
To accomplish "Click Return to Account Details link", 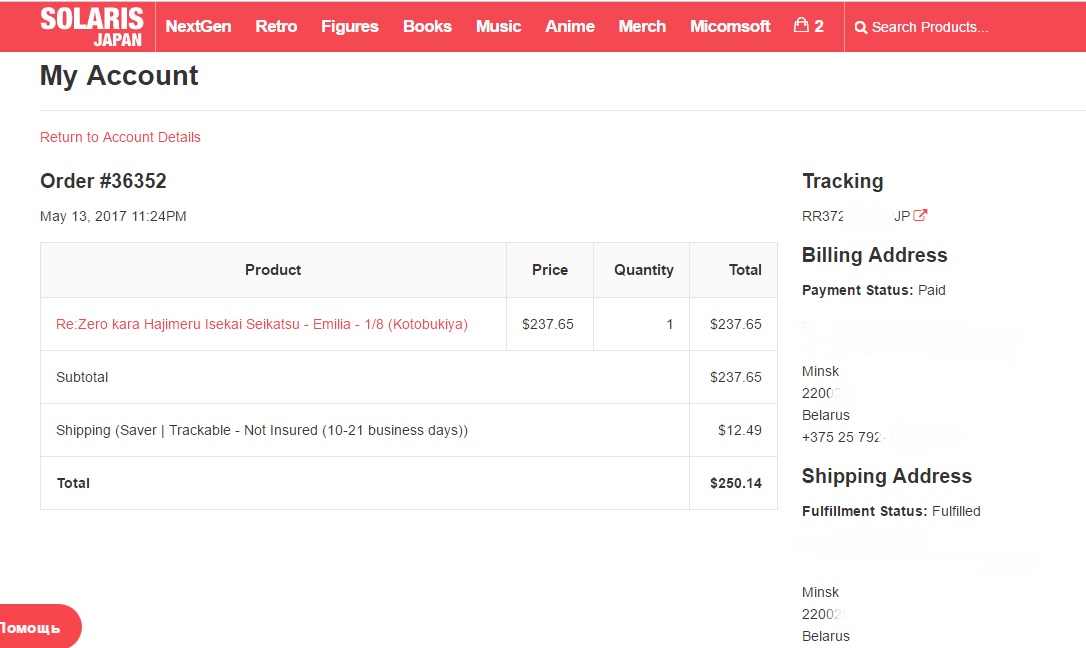I will pos(120,137).
